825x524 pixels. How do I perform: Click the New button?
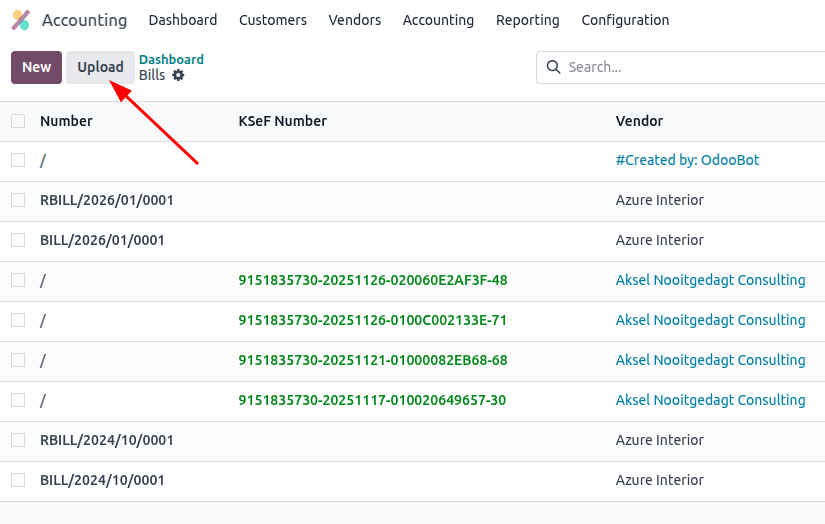(36, 67)
